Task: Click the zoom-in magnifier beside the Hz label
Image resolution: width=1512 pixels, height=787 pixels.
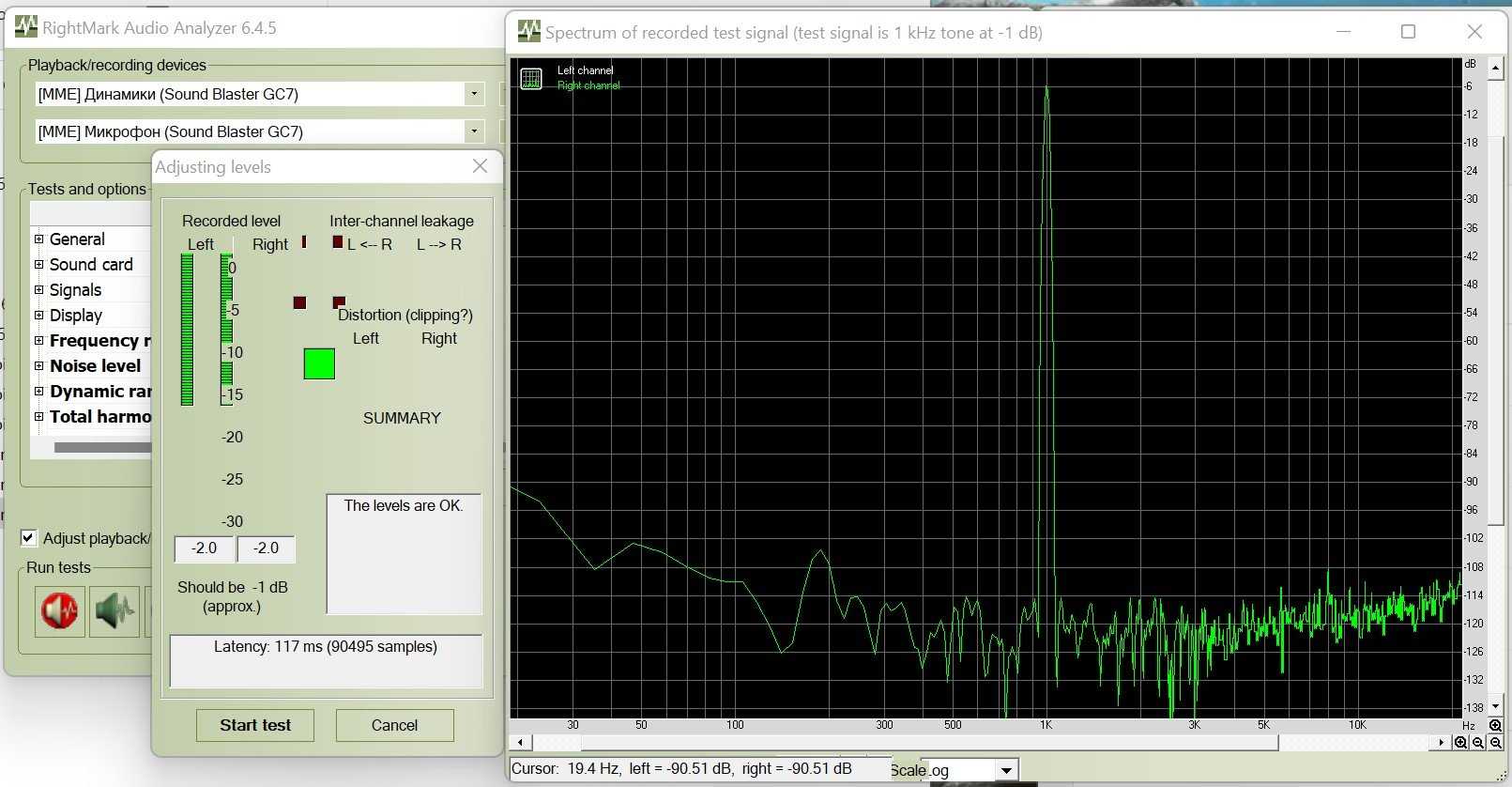Action: coord(1495,726)
